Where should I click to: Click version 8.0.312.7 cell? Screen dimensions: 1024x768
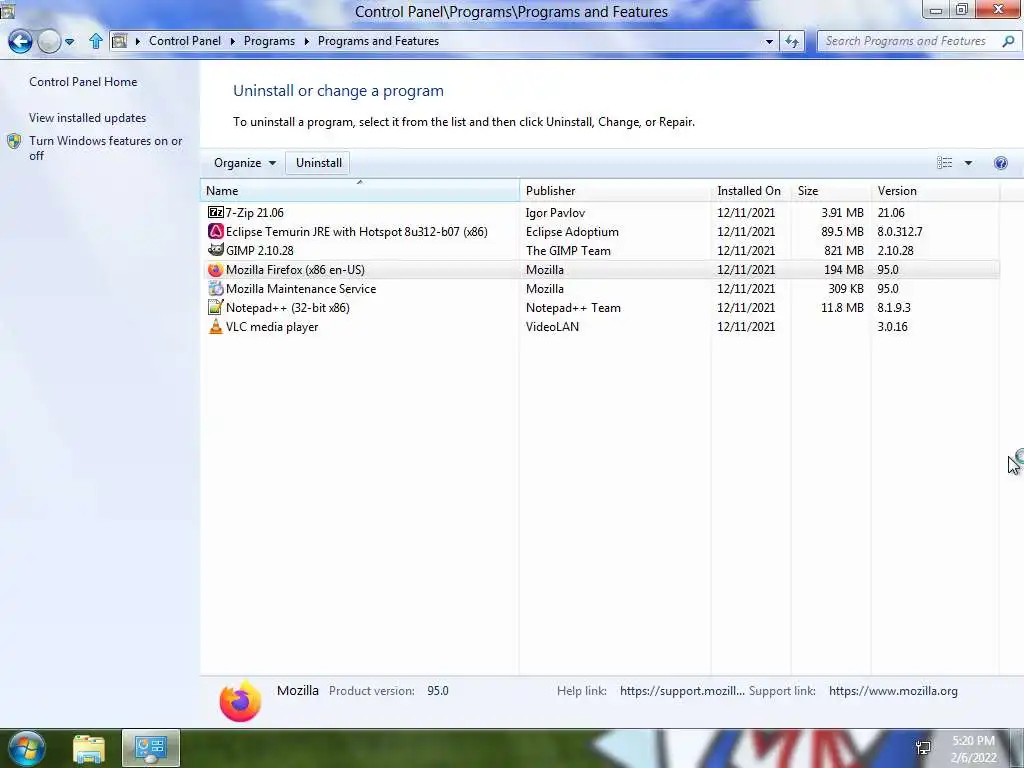[900, 231]
